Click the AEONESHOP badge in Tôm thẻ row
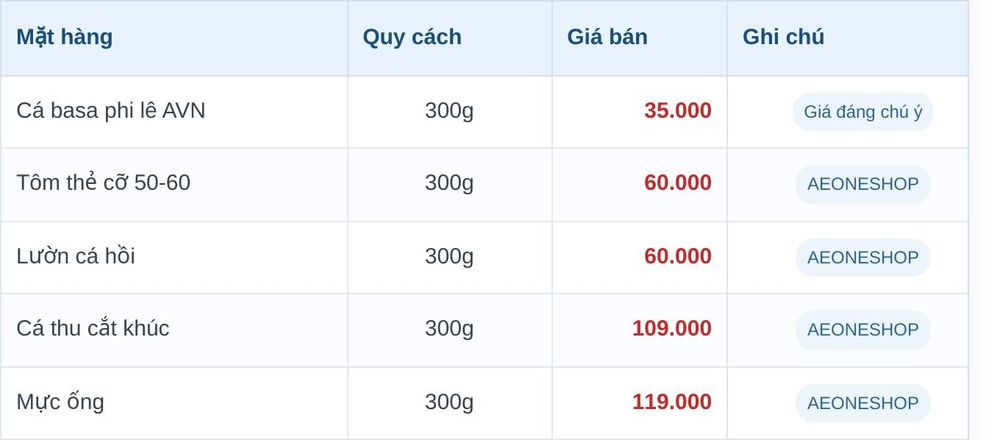Viewport: 1000px width, 440px height. (863, 184)
